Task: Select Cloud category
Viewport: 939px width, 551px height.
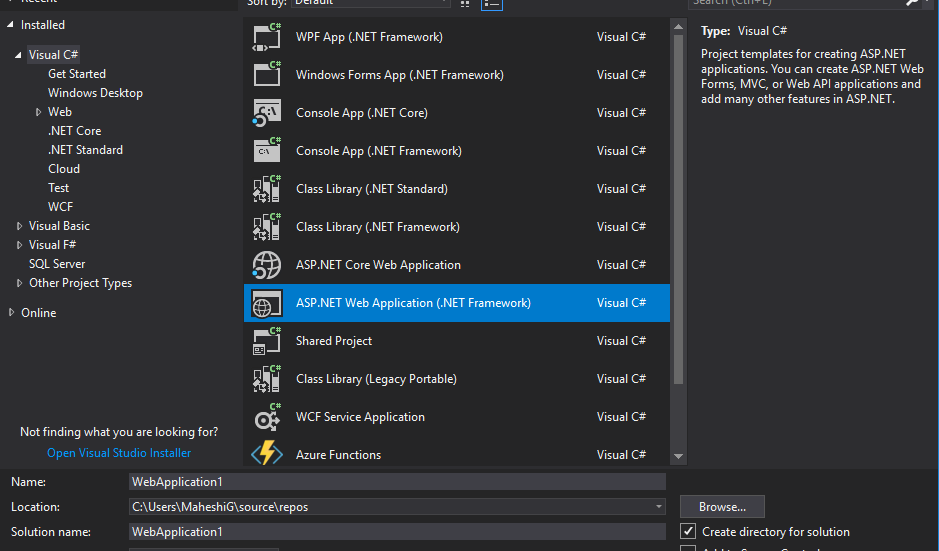Action: pyautogui.click(x=63, y=169)
